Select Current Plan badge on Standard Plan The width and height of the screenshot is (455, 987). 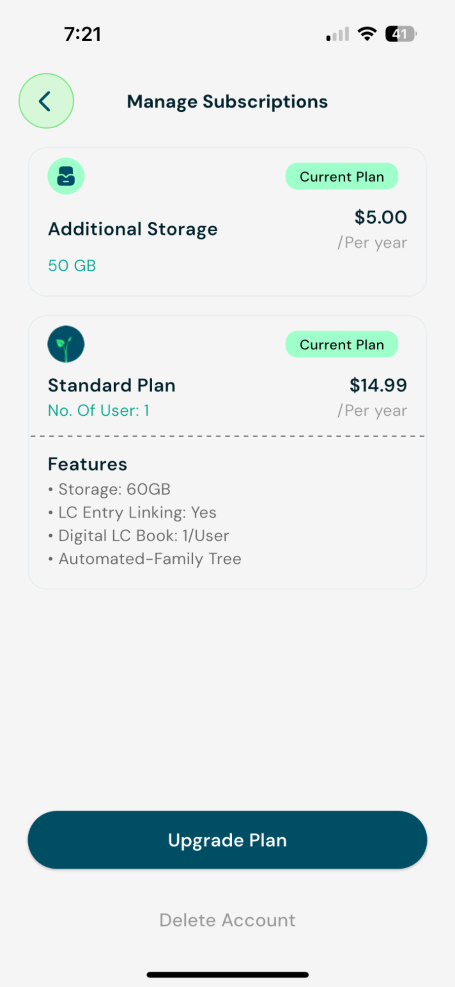pyautogui.click(x=342, y=345)
